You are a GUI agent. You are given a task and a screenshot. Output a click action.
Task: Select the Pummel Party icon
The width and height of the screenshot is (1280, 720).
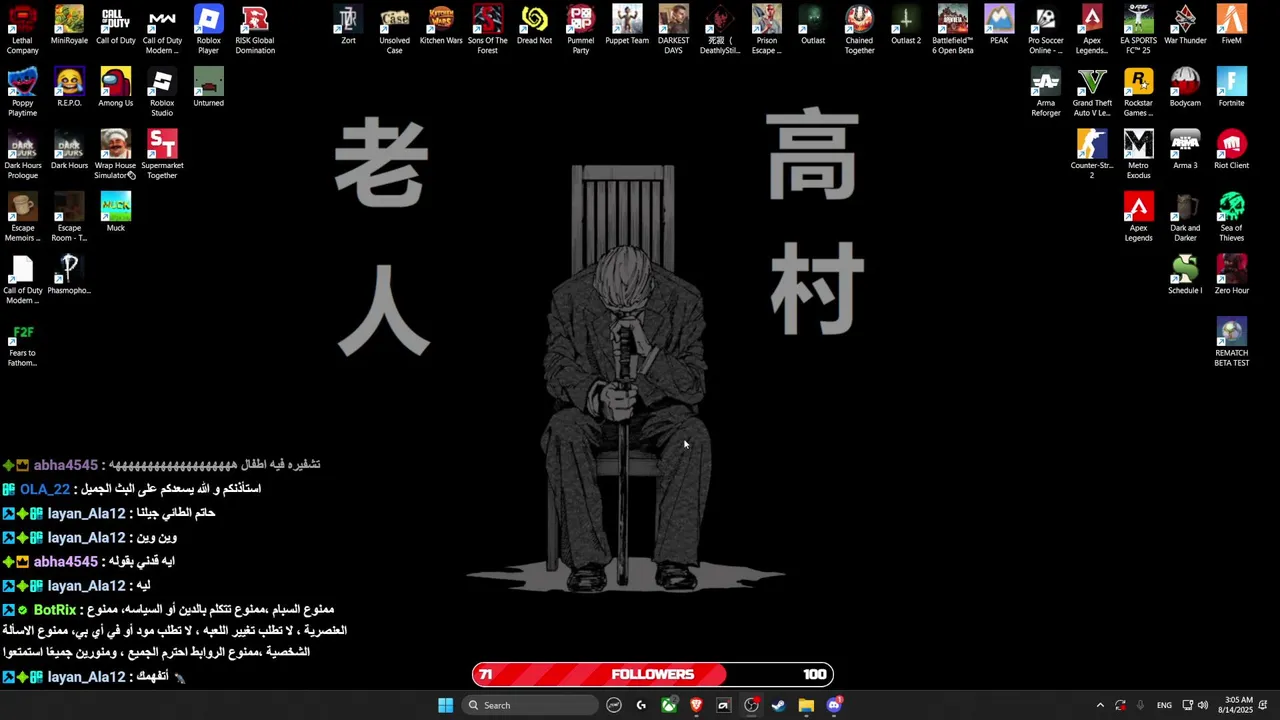pyautogui.click(x=580, y=30)
